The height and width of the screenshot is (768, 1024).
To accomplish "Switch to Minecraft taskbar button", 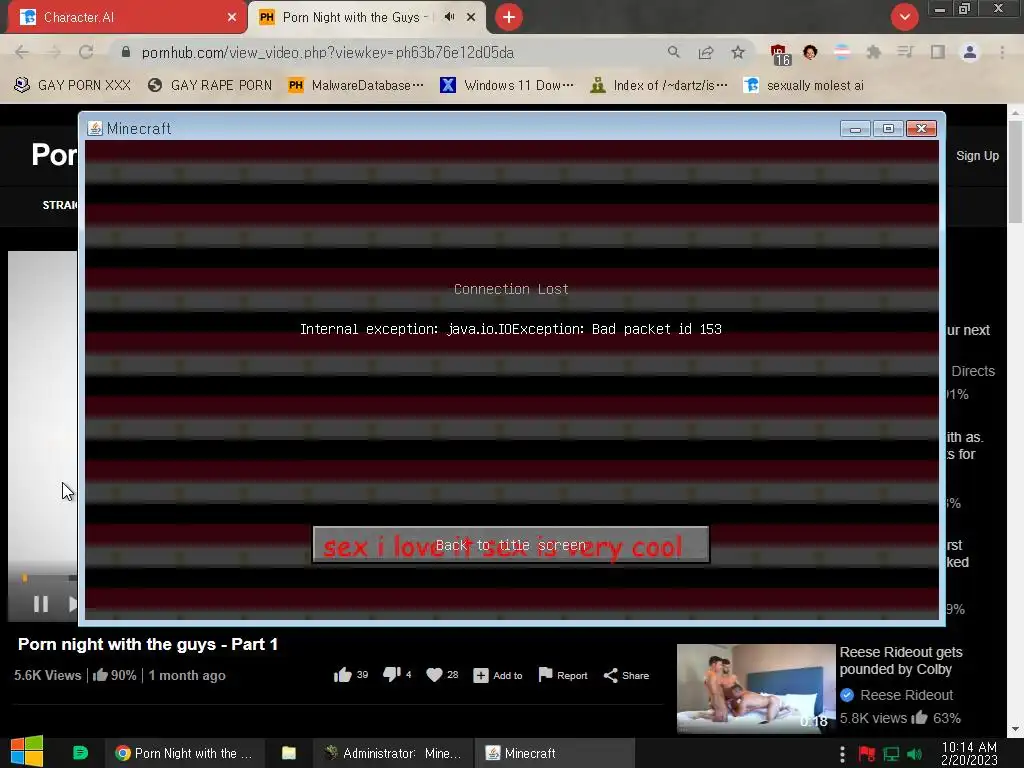I will [x=554, y=753].
